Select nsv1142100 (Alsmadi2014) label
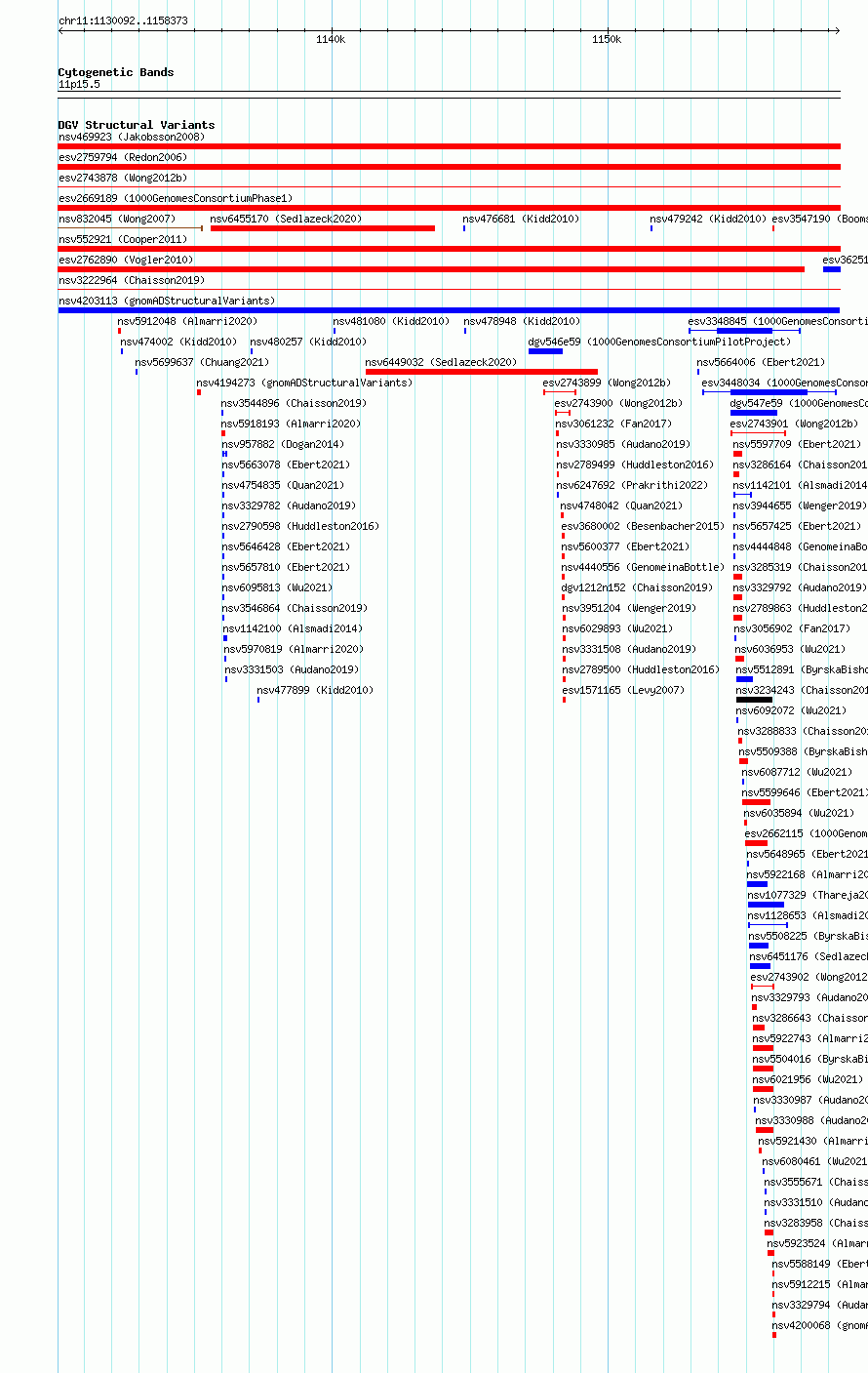This screenshot has width=868, height=1373. (292, 628)
